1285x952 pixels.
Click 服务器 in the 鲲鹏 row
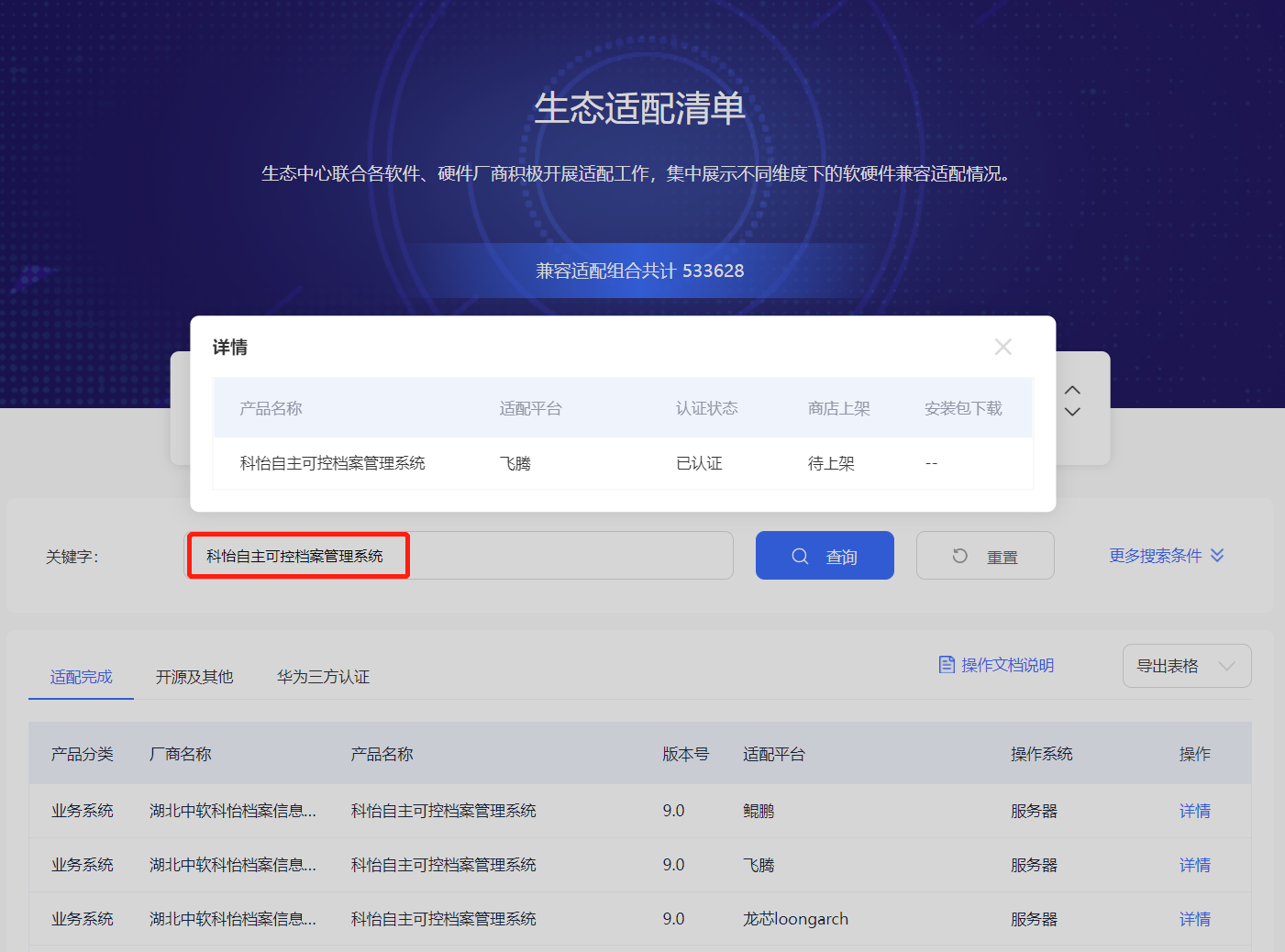coord(1034,811)
